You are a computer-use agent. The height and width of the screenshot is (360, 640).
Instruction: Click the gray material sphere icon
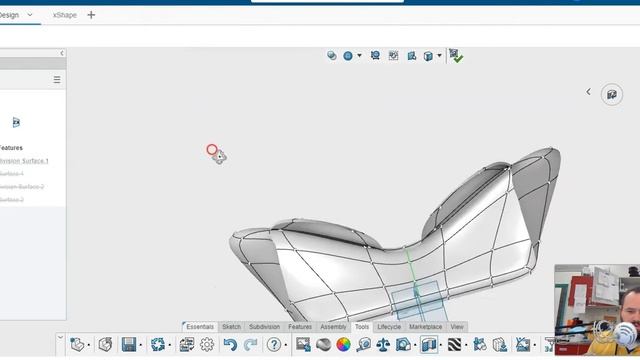(x=324, y=344)
